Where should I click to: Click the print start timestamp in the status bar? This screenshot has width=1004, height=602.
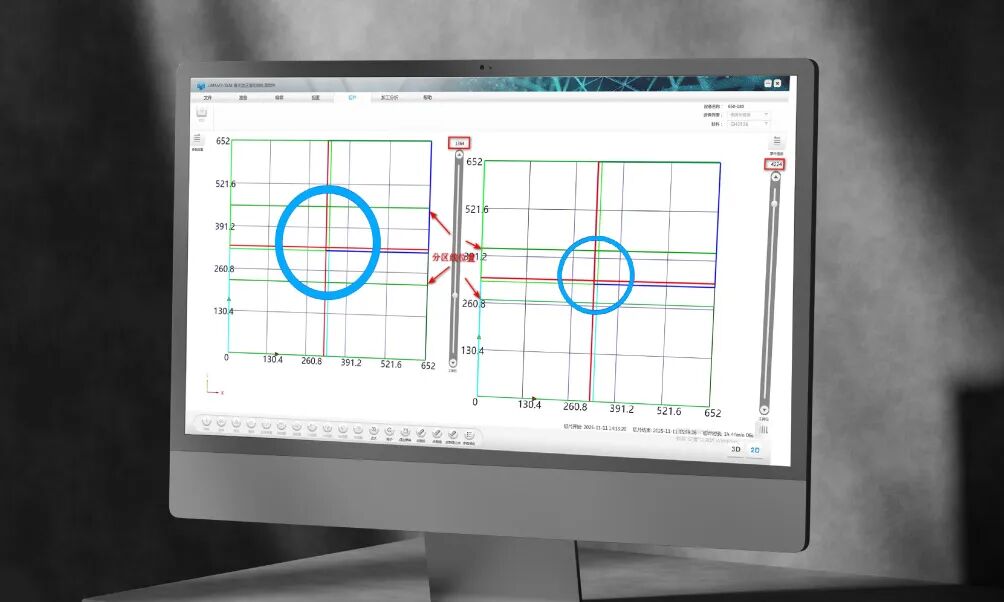(x=595, y=428)
